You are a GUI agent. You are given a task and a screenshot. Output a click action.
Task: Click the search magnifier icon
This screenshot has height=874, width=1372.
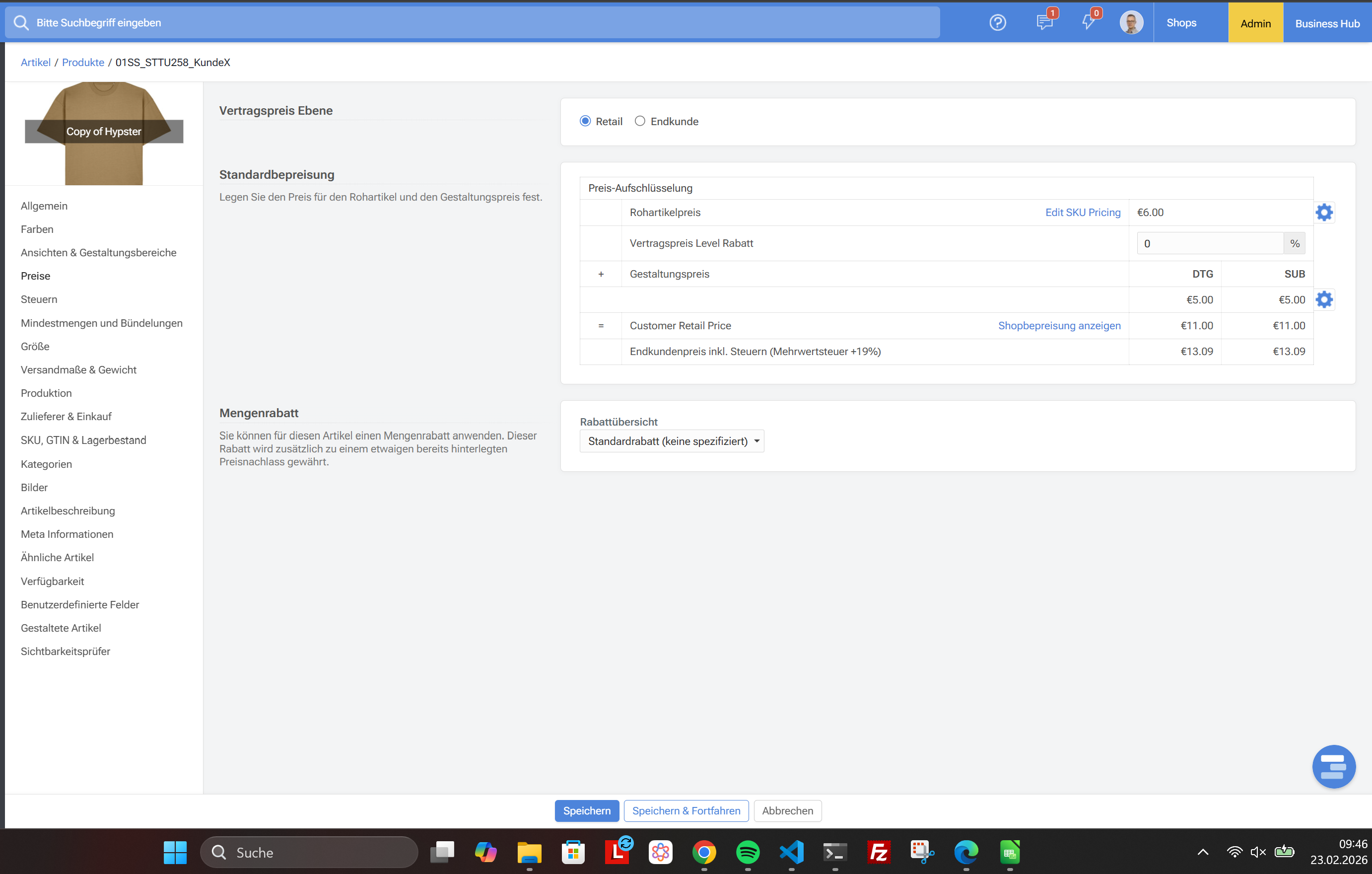pos(21,23)
